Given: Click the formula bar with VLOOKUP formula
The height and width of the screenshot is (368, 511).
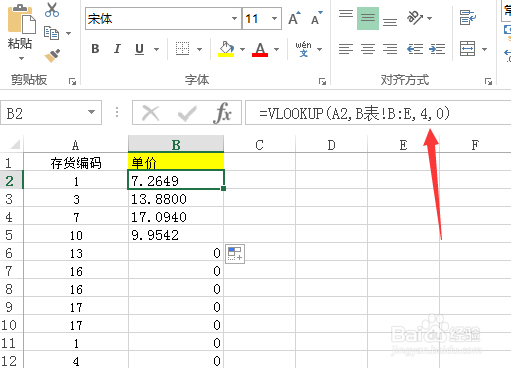Looking at the screenshot, I should click(x=378, y=113).
